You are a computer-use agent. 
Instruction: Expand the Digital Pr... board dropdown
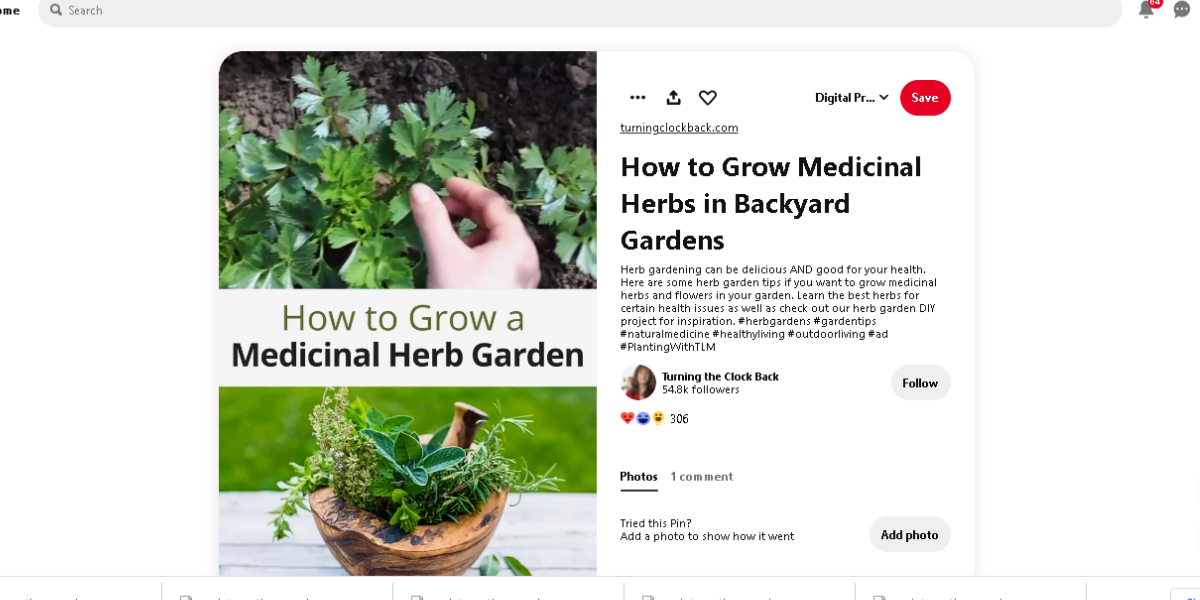(851, 98)
